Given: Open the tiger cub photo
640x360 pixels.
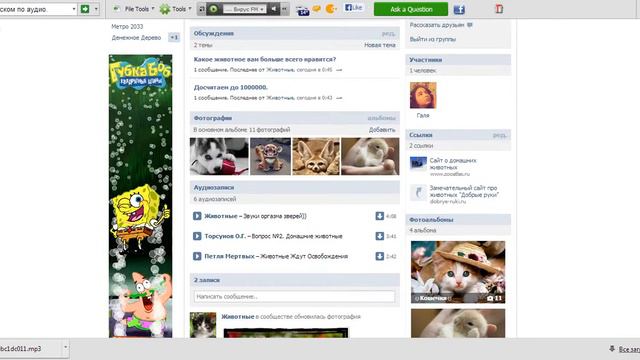Looking at the screenshot, I should (x=270, y=156).
